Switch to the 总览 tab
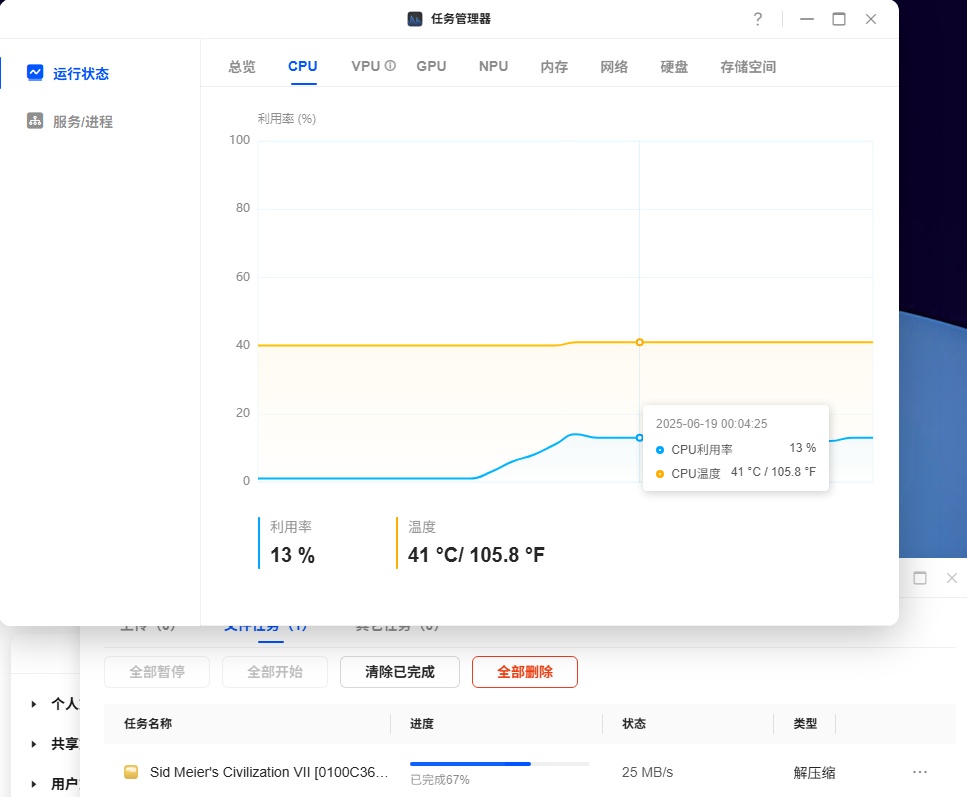Viewport: 967px width, 797px height. [242, 67]
